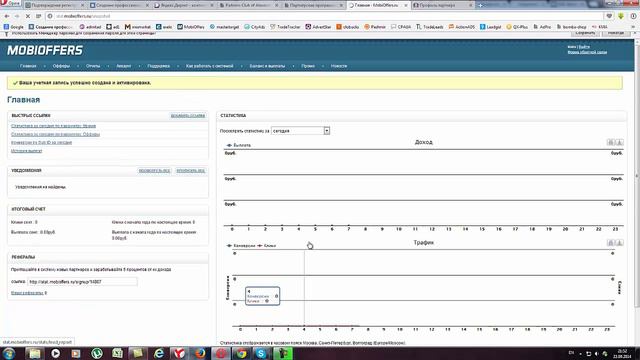640x360 pixels.
Task: Click the add link in Быстрые ссылки header
Action: pyautogui.click(x=188, y=116)
